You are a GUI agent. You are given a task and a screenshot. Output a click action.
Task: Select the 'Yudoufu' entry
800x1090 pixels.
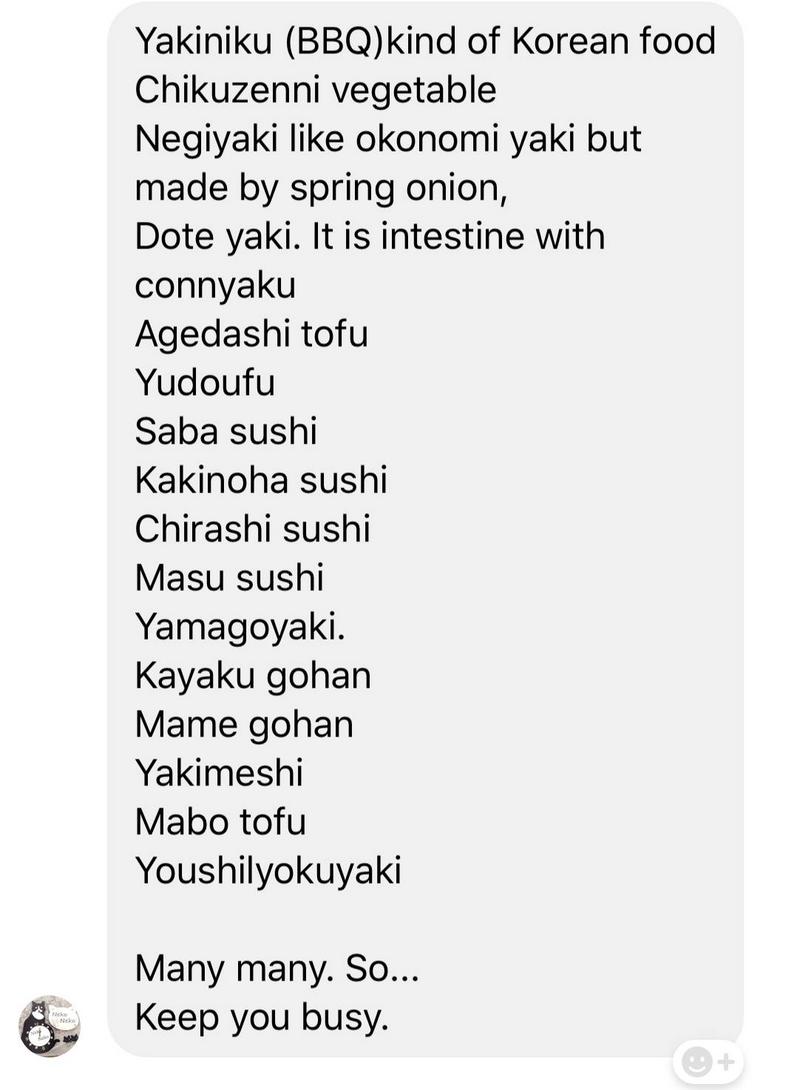click(205, 382)
